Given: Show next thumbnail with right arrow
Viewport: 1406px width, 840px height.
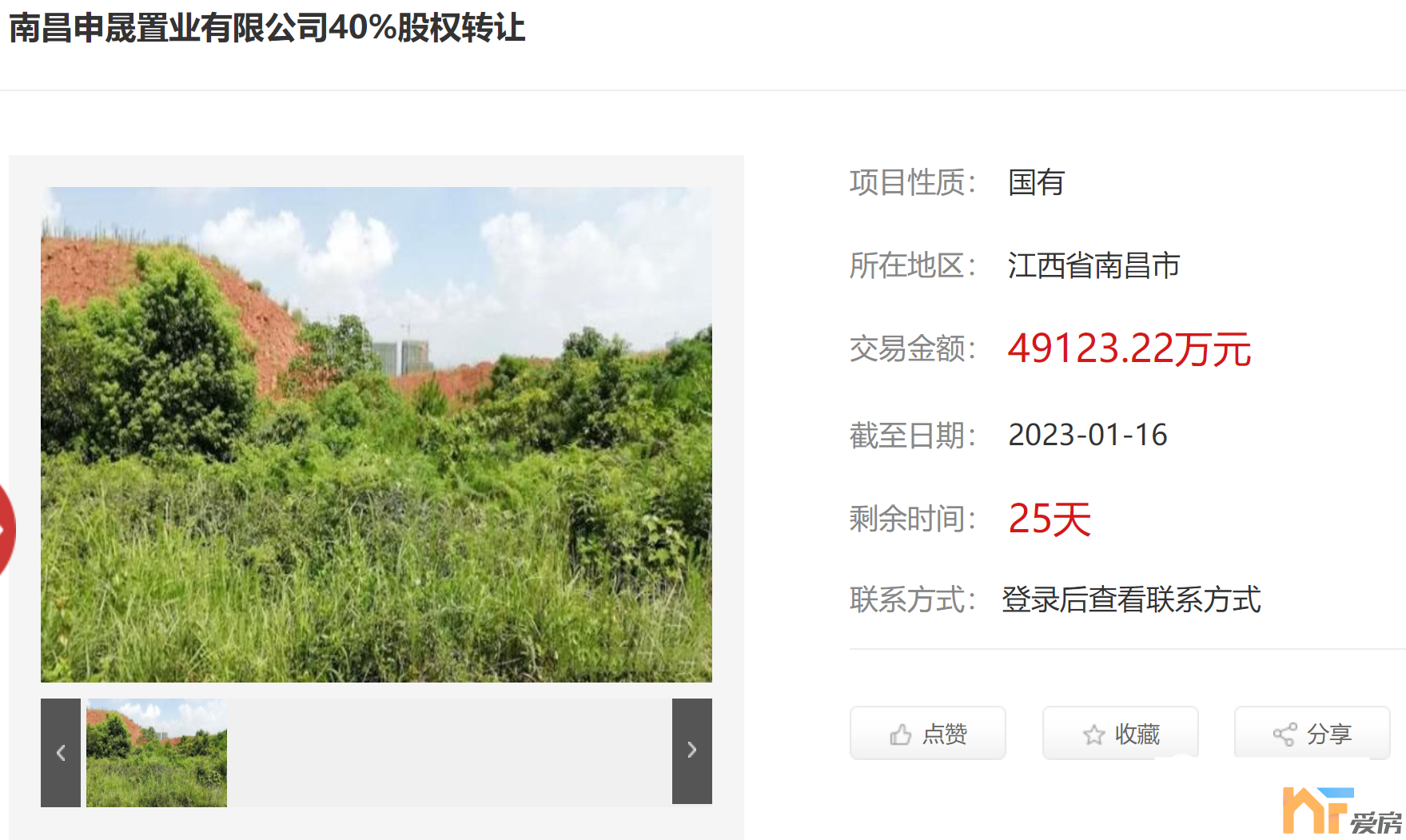Looking at the screenshot, I should [x=692, y=750].
